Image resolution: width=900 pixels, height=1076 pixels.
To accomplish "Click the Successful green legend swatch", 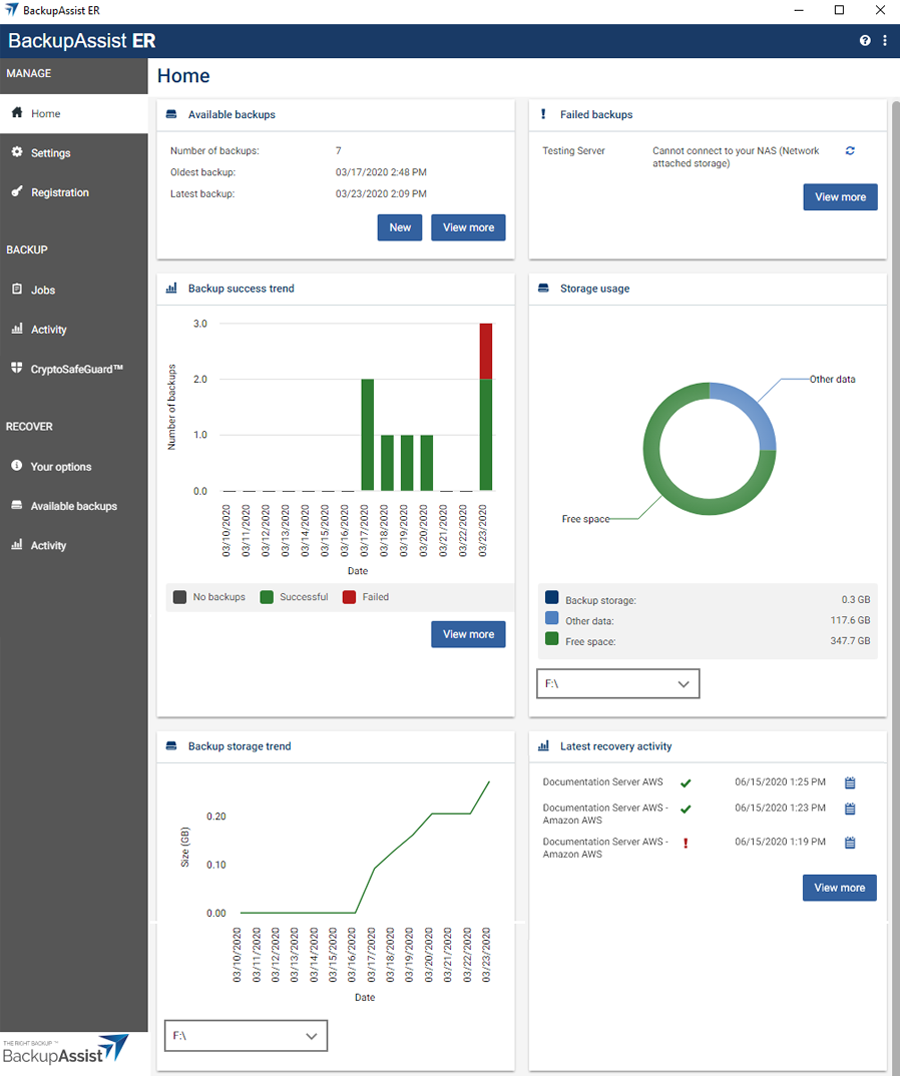I will (267, 597).
